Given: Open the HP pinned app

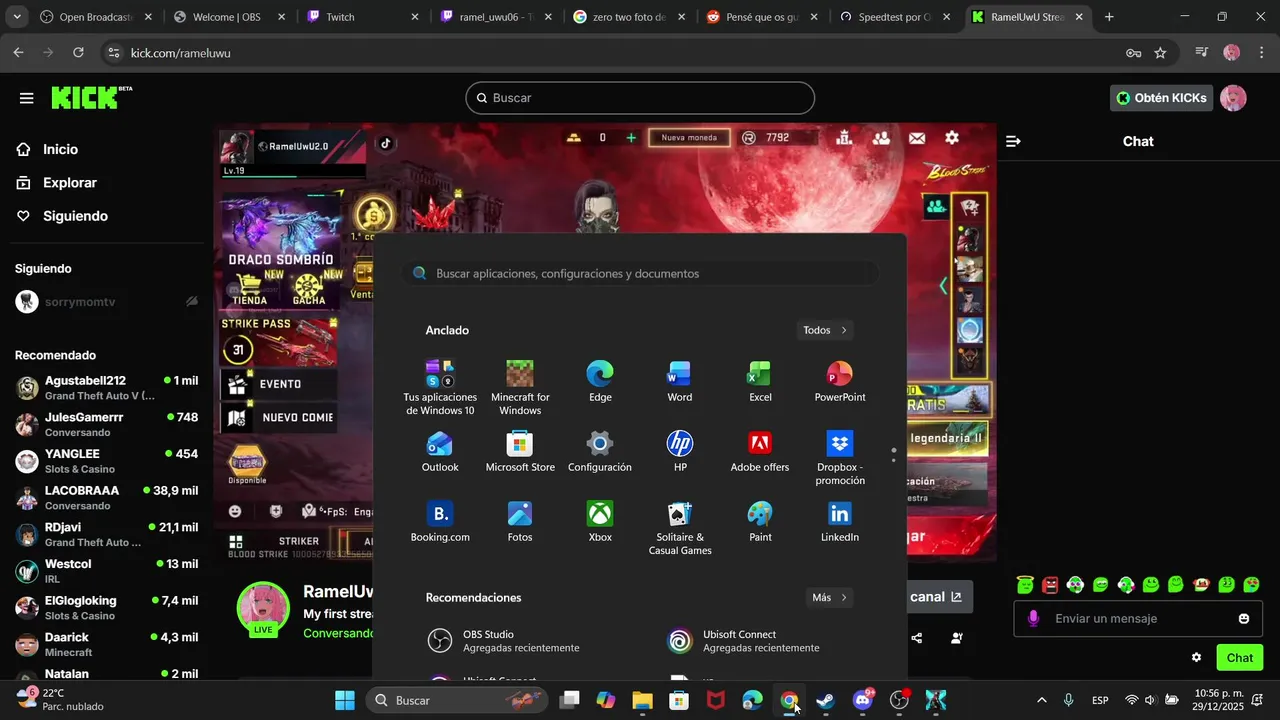Looking at the screenshot, I should point(680,451).
